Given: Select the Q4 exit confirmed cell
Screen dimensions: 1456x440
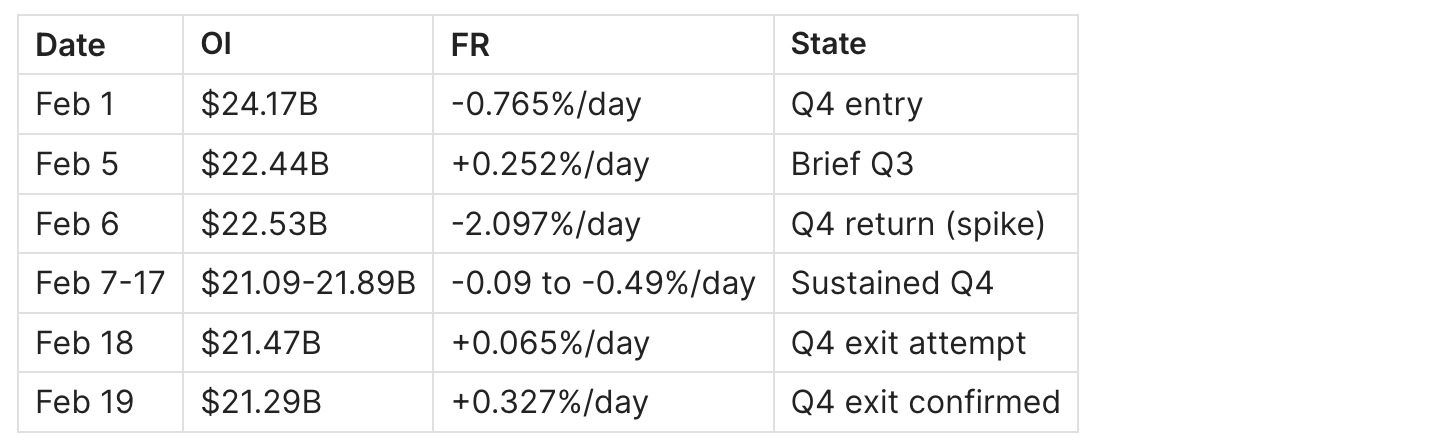Looking at the screenshot, I should point(925,402).
